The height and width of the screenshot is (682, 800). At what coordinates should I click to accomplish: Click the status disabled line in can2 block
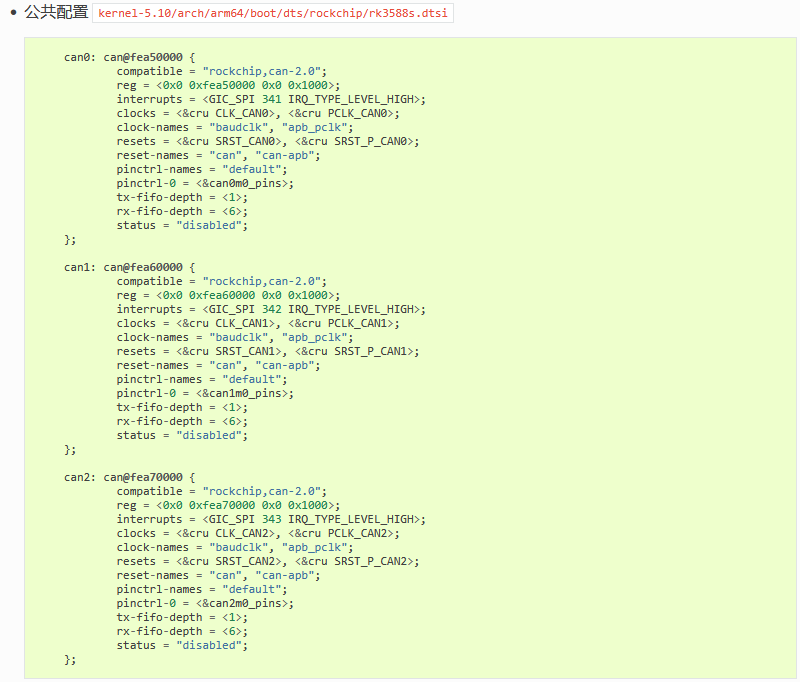(x=182, y=646)
